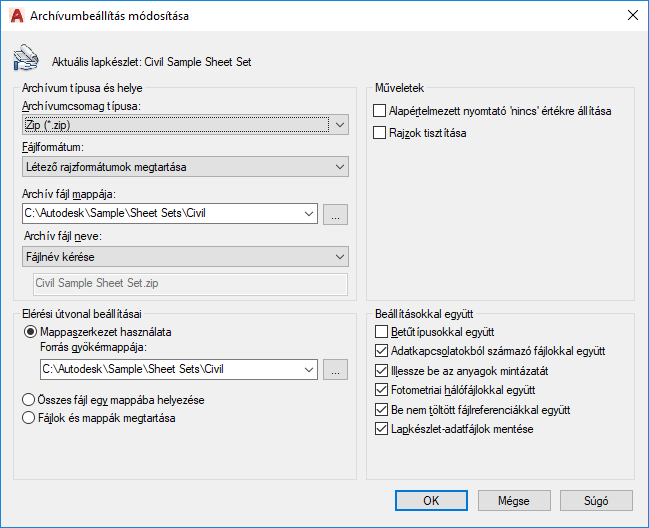Browse for the Forrás gyökérmappája folder
Image resolution: width=649 pixels, height=528 pixels.
[336, 370]
